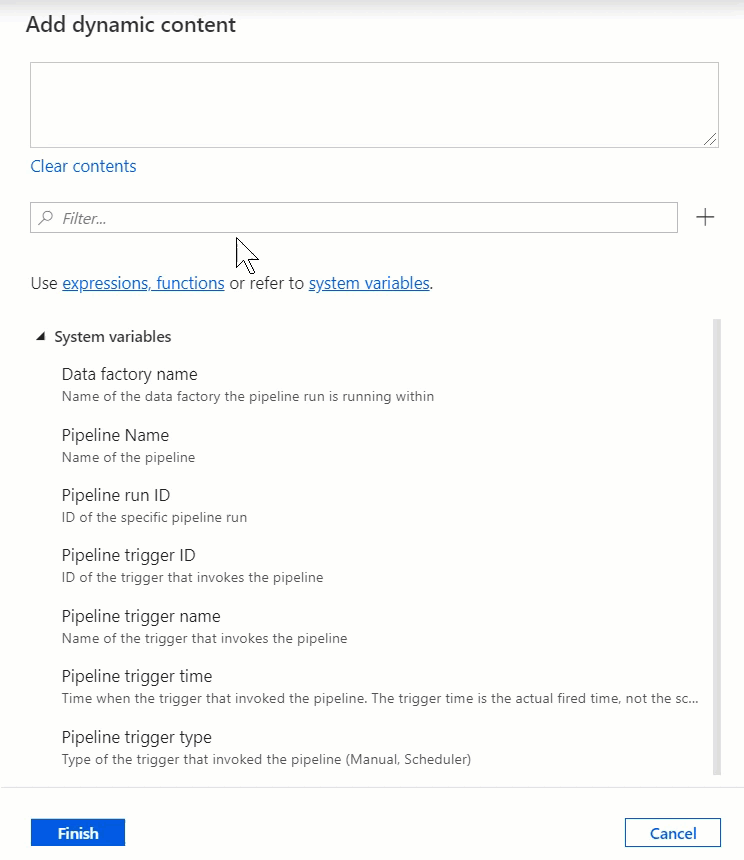Click the plus icon beside the filter

pyautogui.click(x=705, y=217)
